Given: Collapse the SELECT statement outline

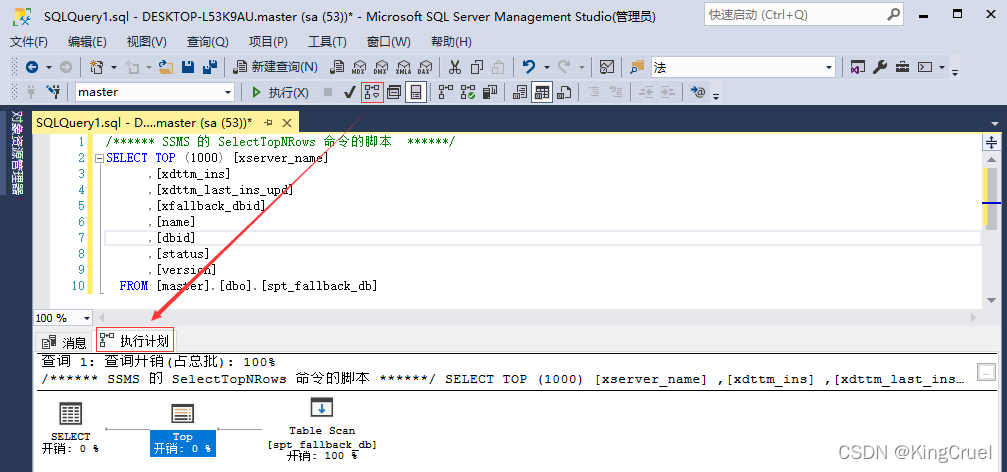Looking at the screenshot, I should coord(99,158).
